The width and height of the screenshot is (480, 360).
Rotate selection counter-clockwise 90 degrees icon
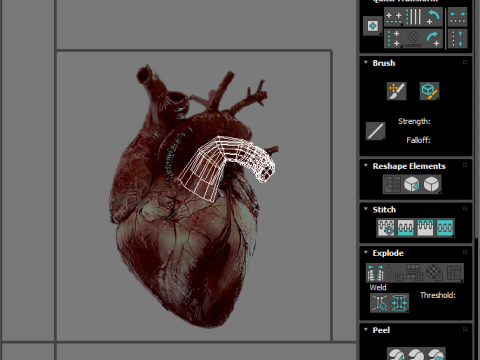[433, 17]
